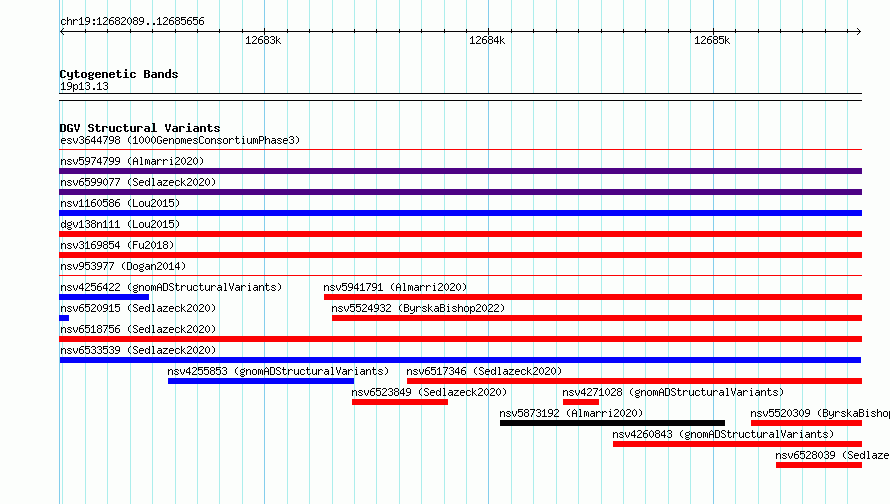Click the nsv4256422 gnomAD variant label
The image size is (890, 504).
click(x=171, y=287)
